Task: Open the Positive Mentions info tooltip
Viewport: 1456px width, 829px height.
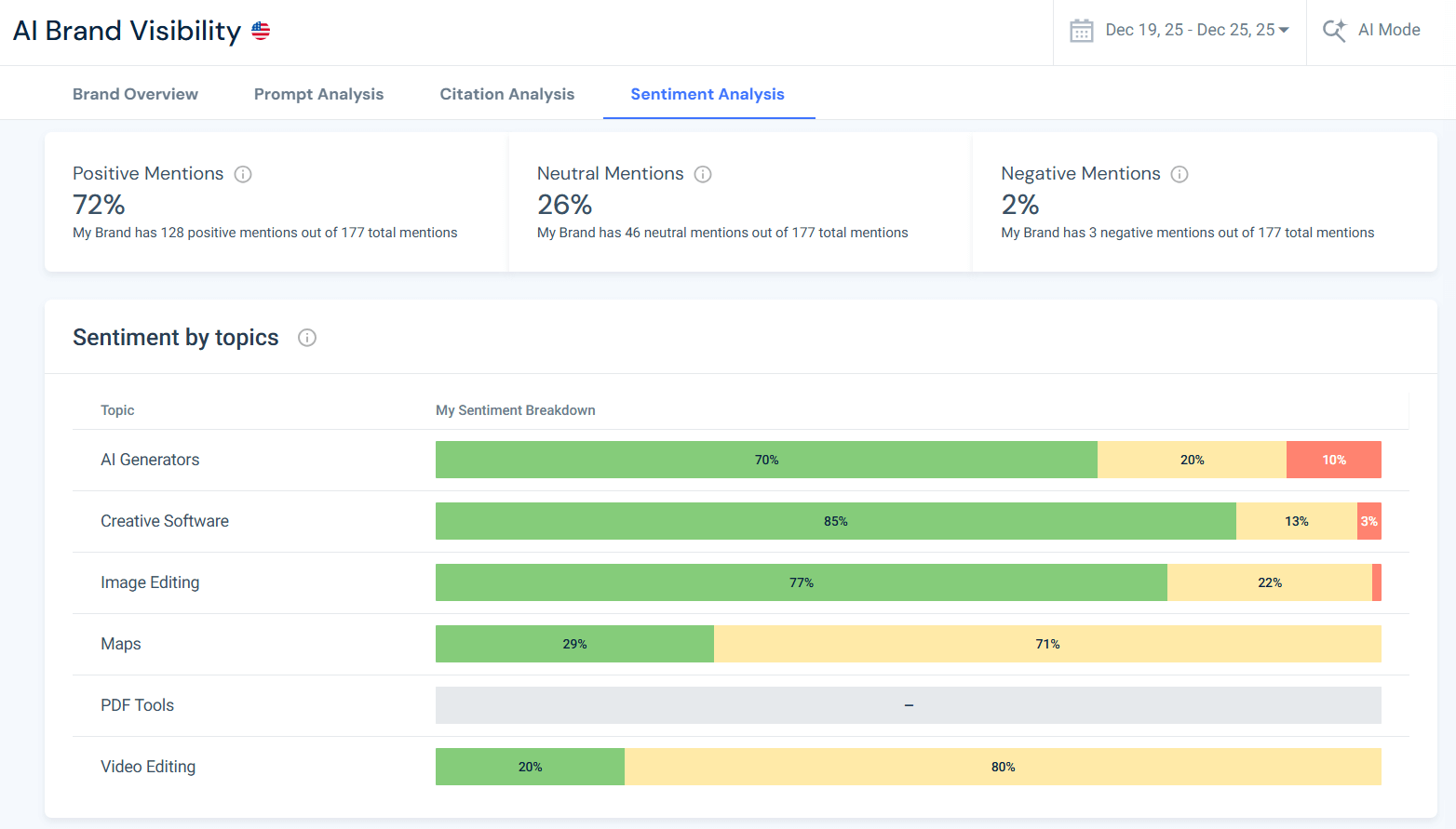Action: [243, 174]
